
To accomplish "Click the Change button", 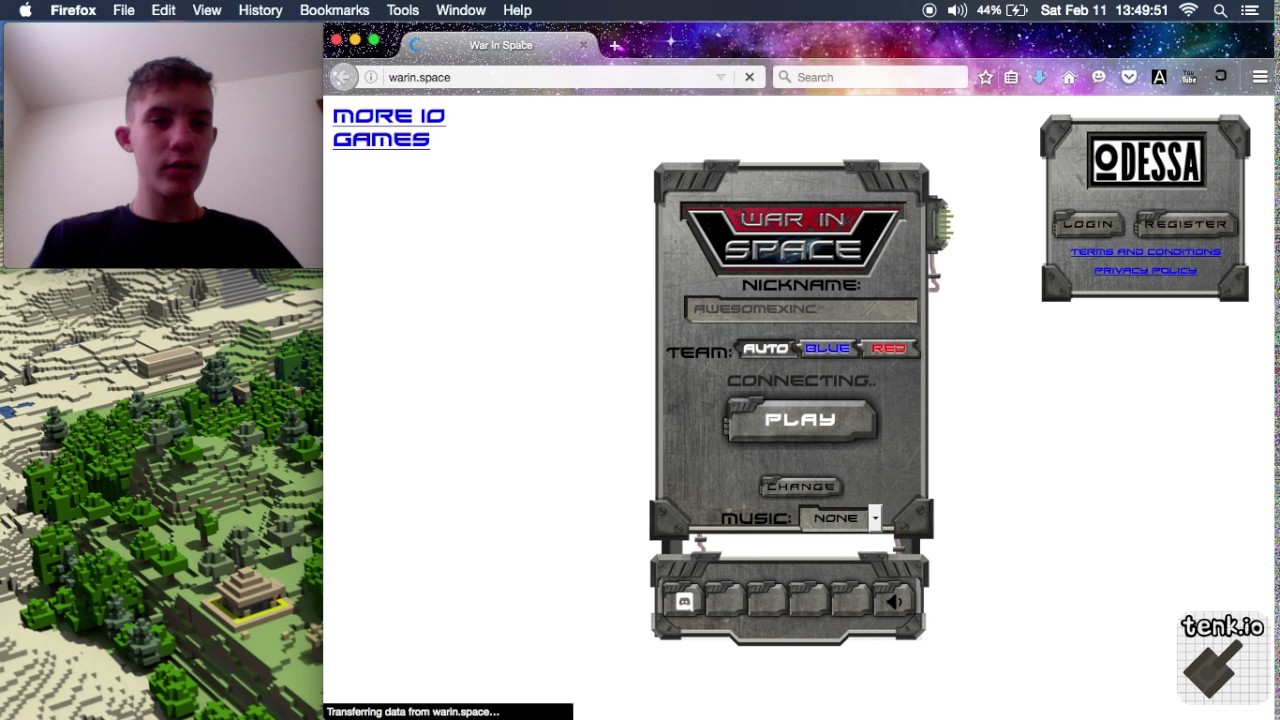I will pyautogui.click(x=800, y=486).
